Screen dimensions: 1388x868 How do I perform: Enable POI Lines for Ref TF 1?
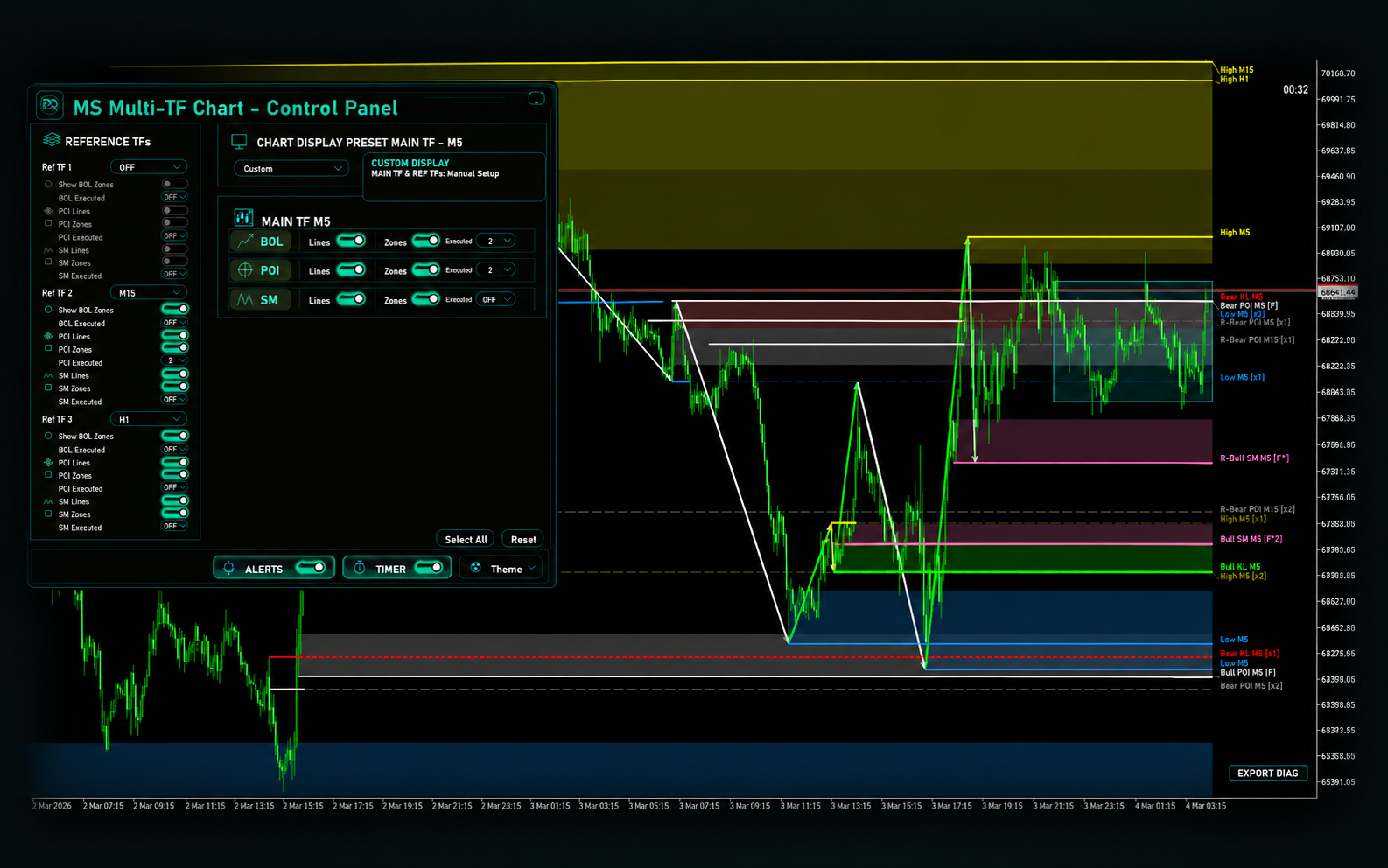(175, 210)
